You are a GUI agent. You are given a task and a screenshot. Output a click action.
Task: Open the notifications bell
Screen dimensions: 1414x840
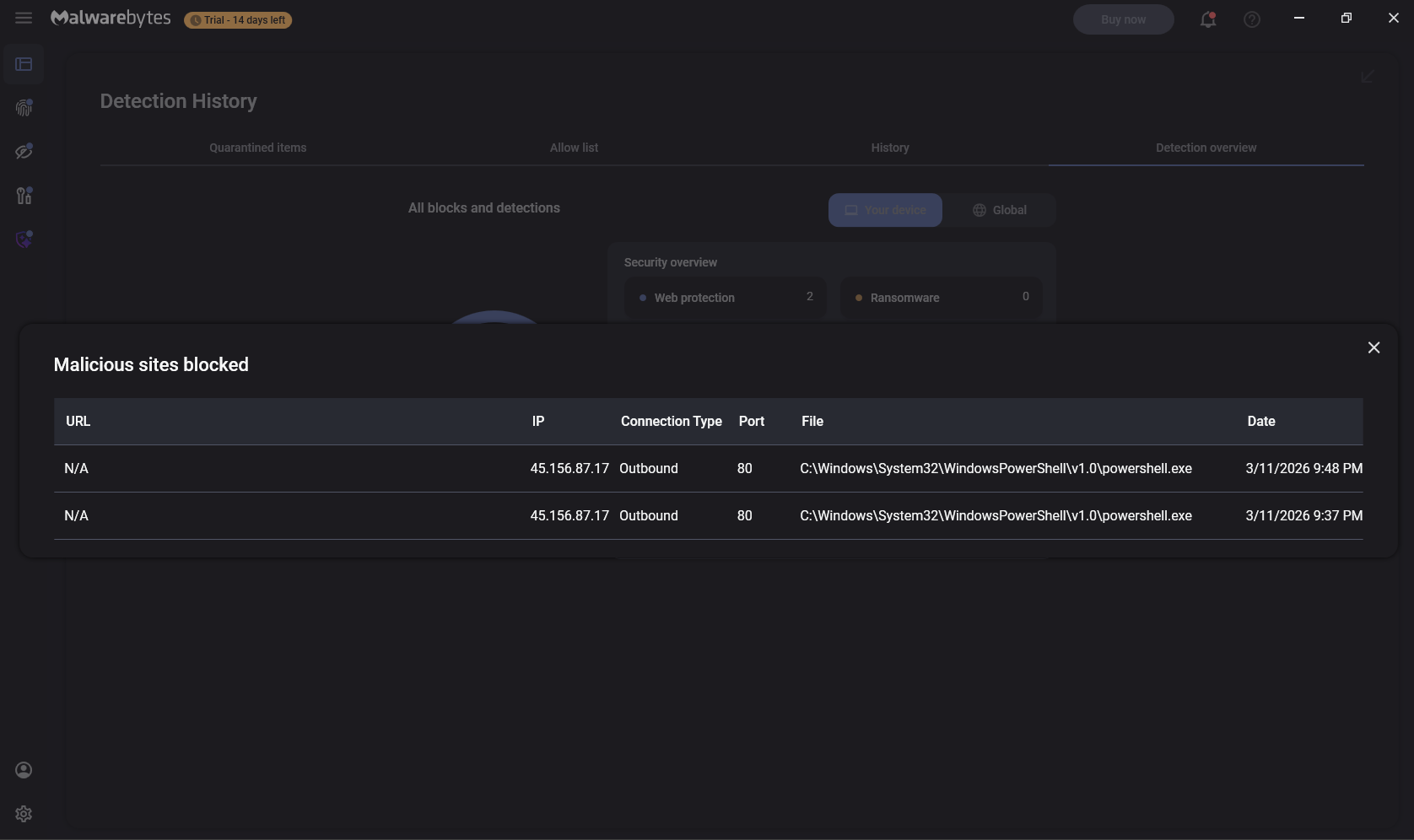tap(1208, 19)
